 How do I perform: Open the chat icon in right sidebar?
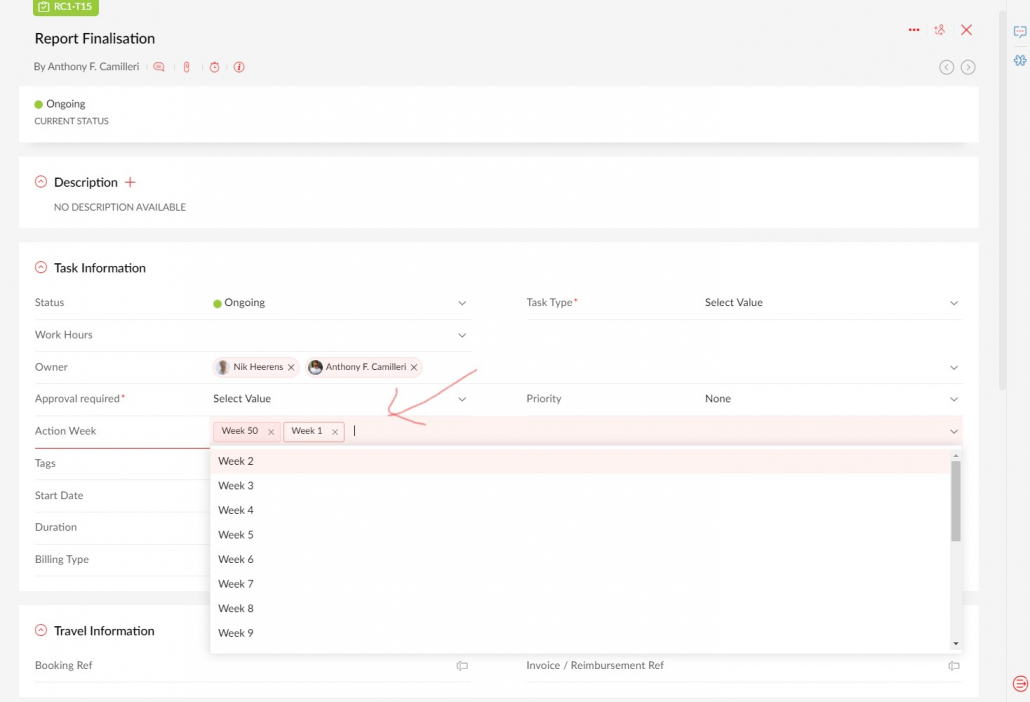pyautogui.click(x=1019, y=32)
